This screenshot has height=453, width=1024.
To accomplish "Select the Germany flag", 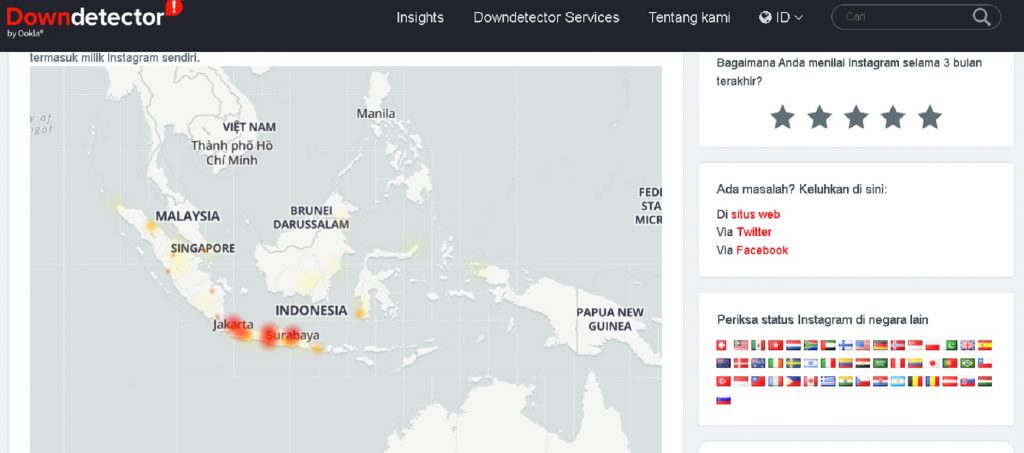I will click(x=880, y=345).
